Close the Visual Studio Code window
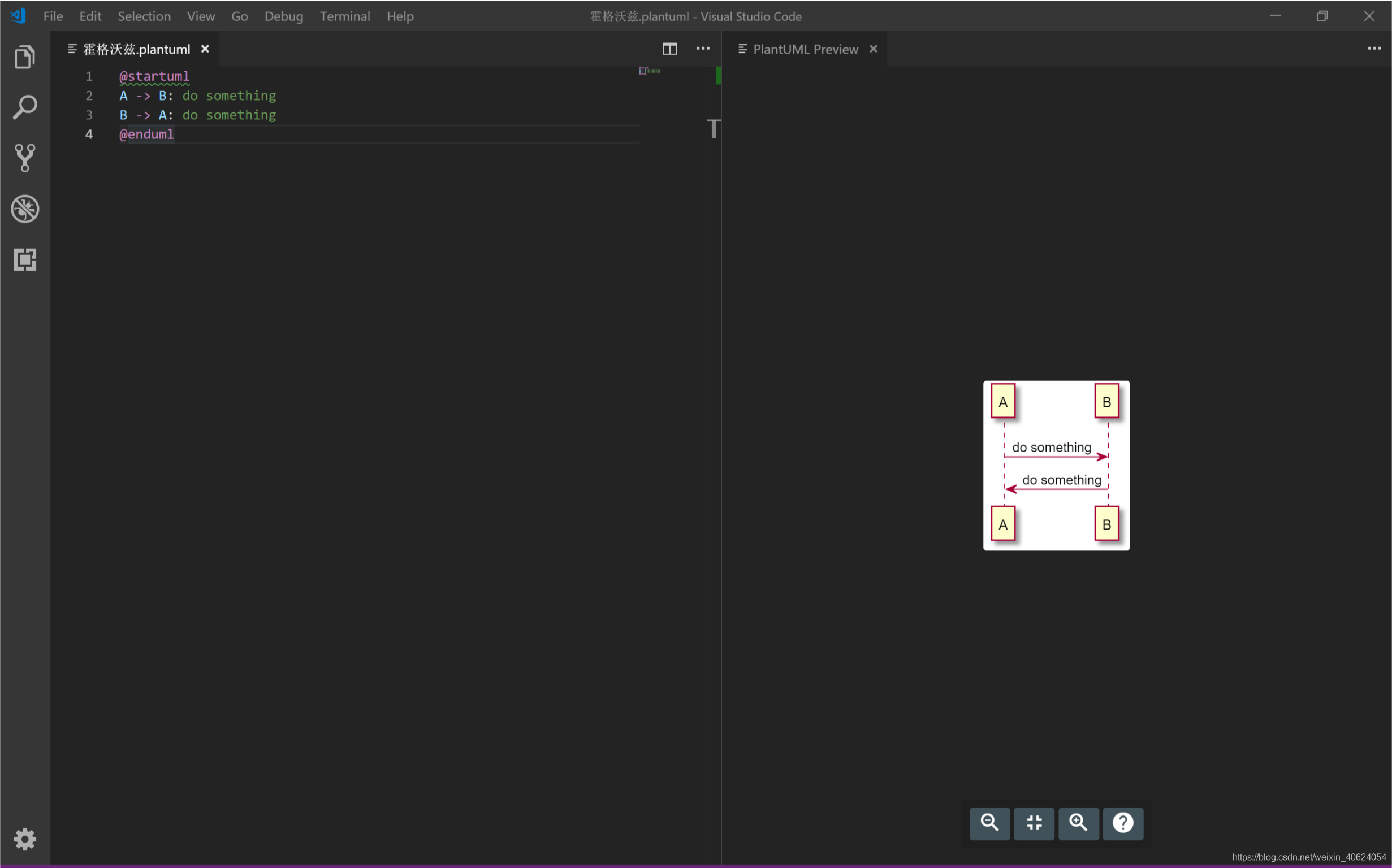Screen dimensions: 1392x868 click(1368, 16)
